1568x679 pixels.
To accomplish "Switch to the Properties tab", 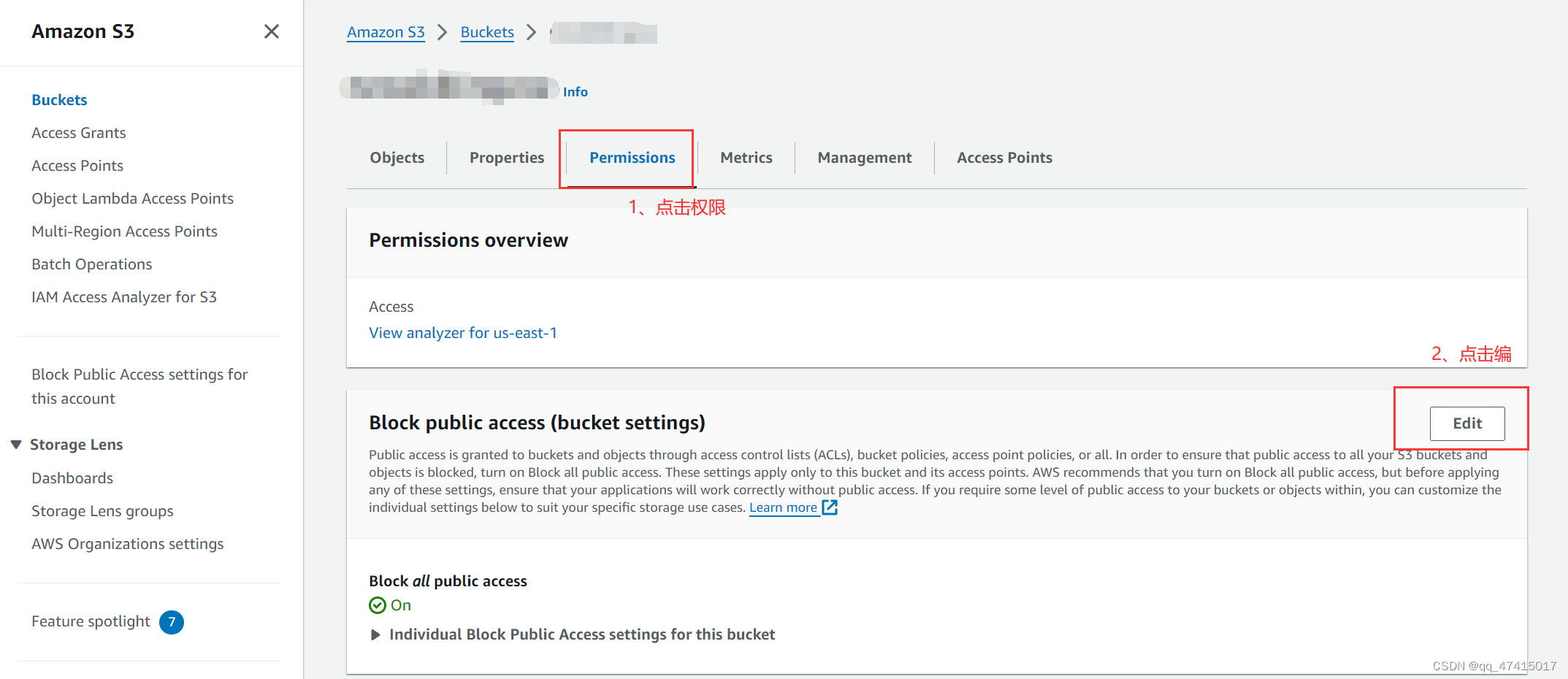I will (507, 158).
